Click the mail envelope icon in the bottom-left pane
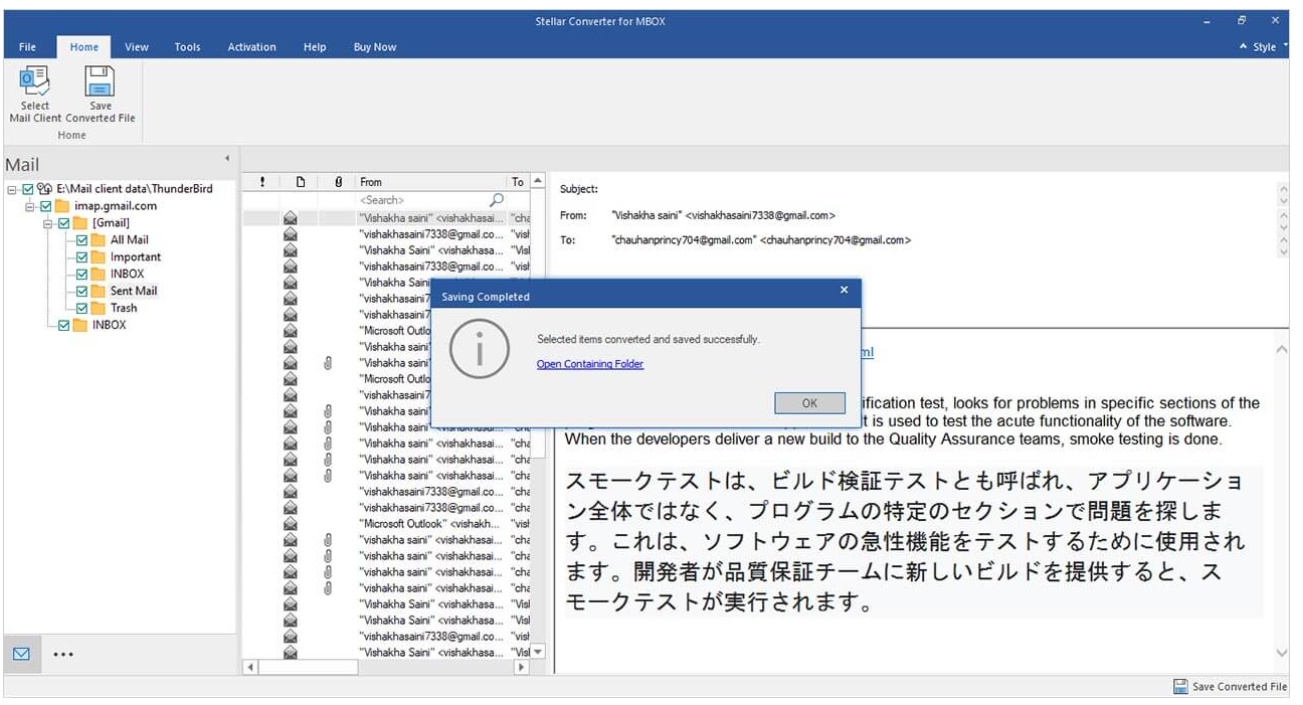 click(x=21, y=654)
